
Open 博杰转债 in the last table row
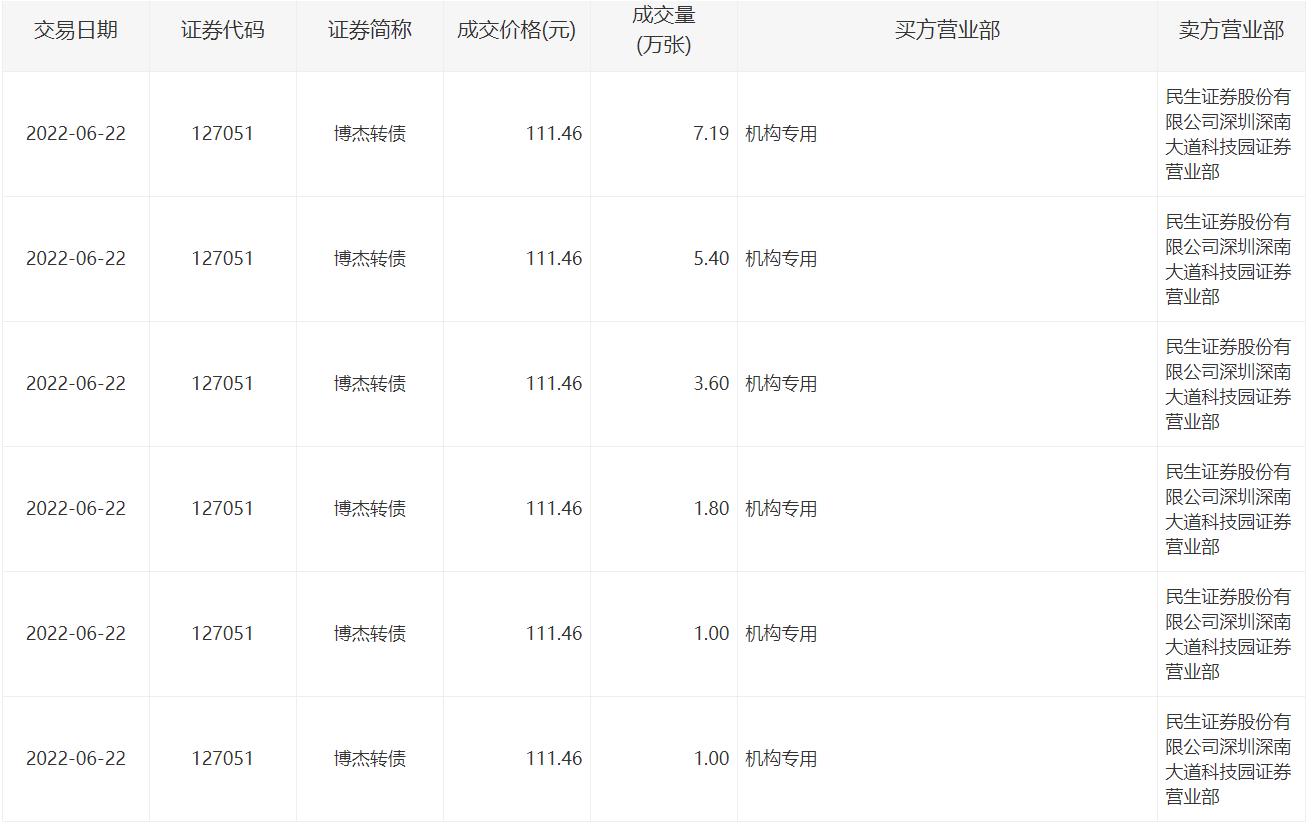[370, 758]
